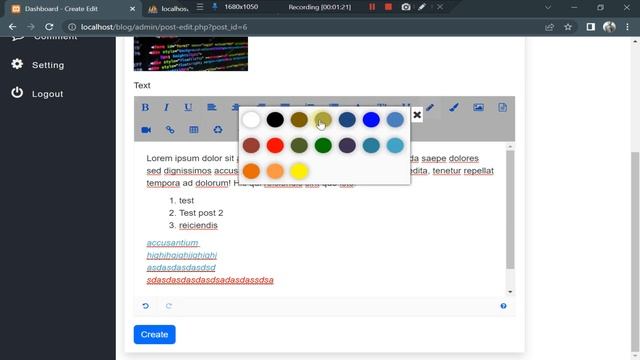
Task: Stop the screen recording
Action: 388,7
